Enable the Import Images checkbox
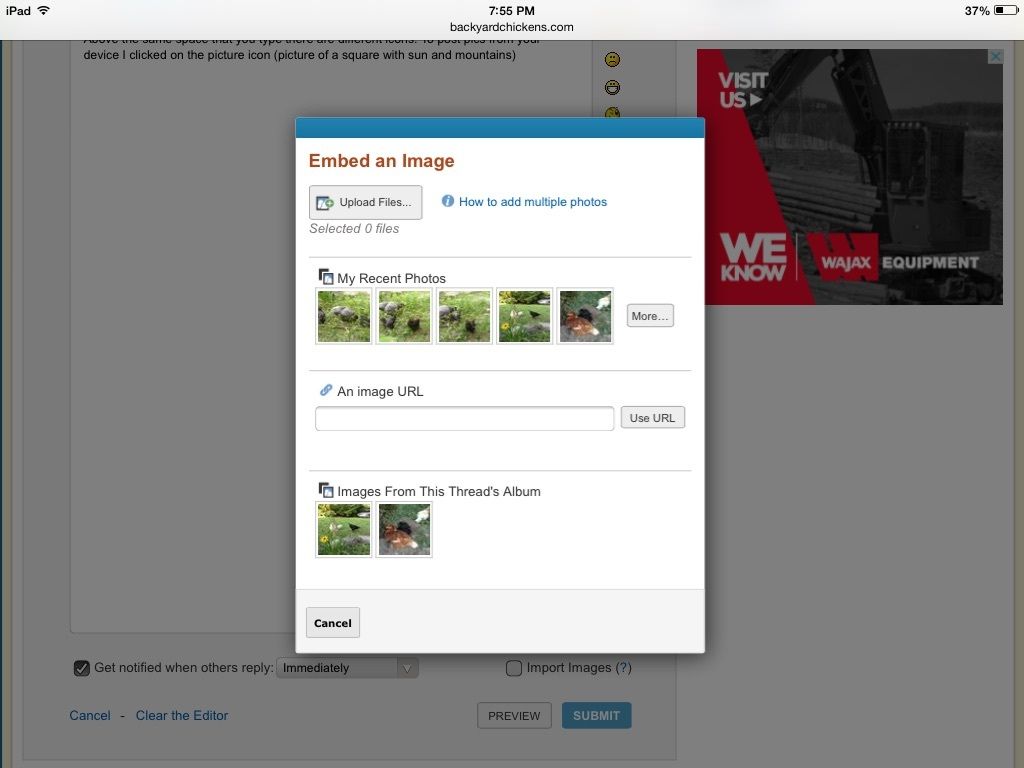Viewport: 1024px width, 768px height. pyautogui.click(x=514, y=668)
